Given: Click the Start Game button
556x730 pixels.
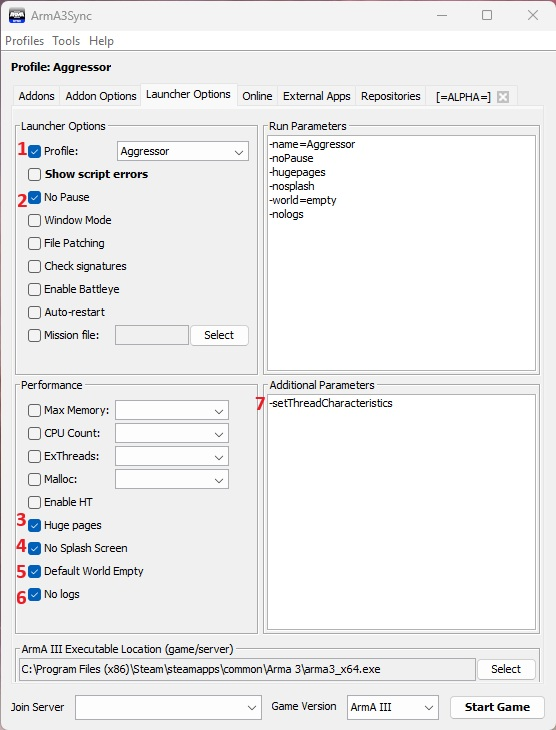Looking at the screenshot, I should click(497, 707).
